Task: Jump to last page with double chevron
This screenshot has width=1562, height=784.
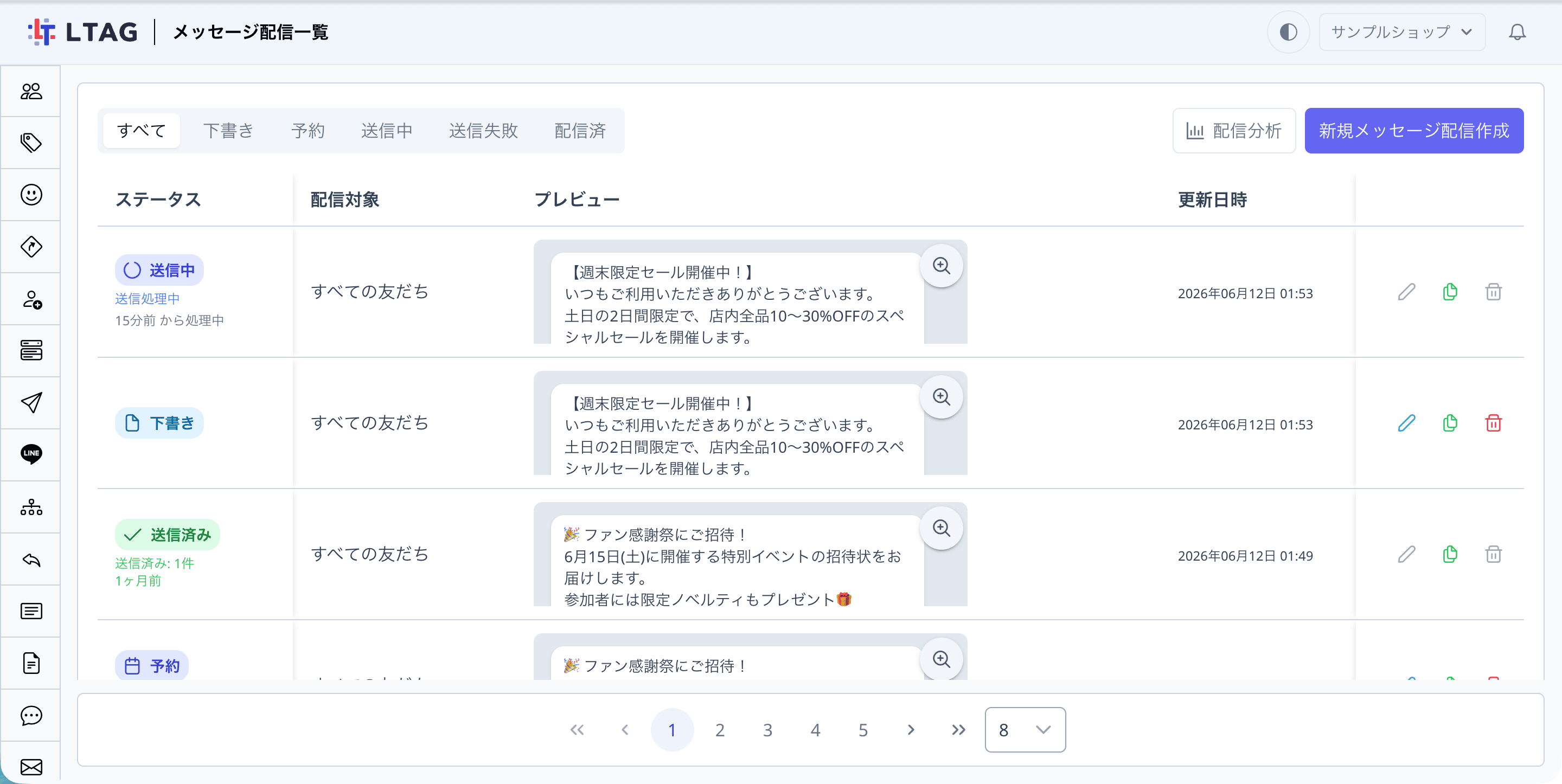Action: coord(958,730)
